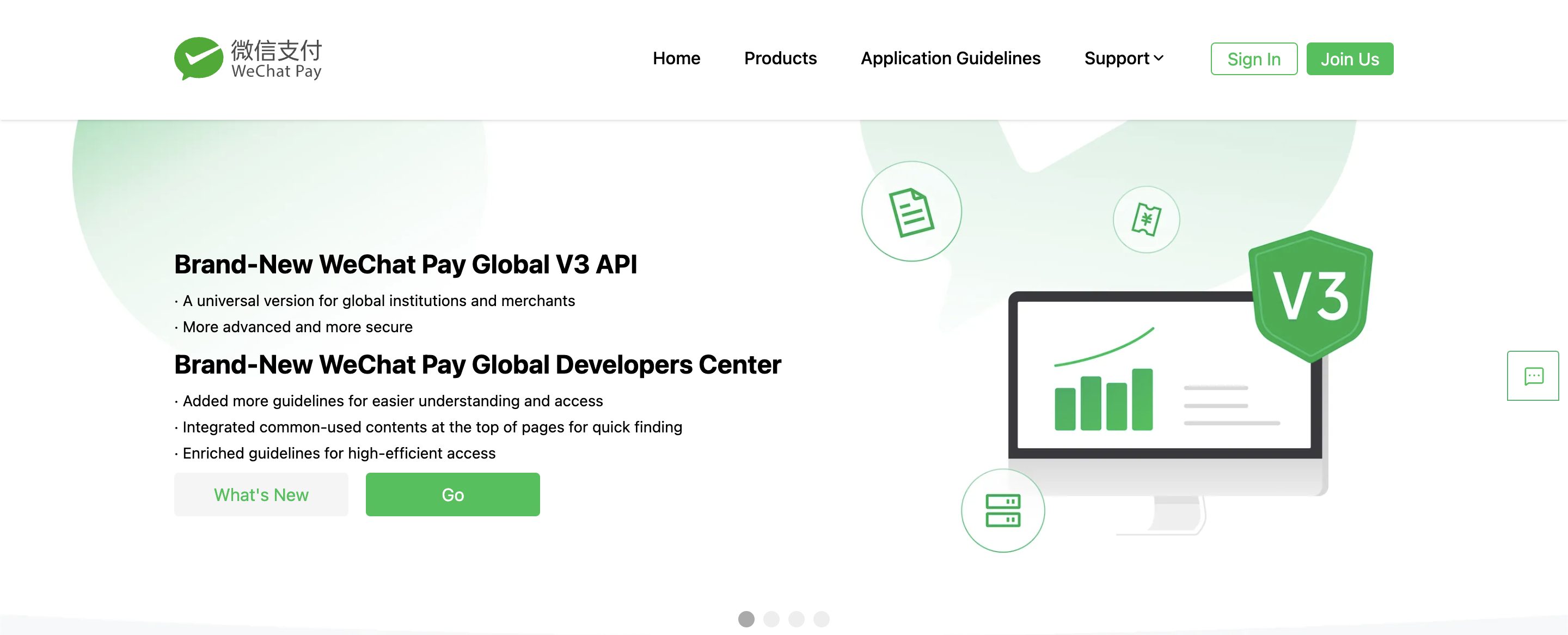Click text 'Enriched guidelines for high-efficient access'
Screen dimensions: 1568x635
pyautogui.click(x=339, y=453)
